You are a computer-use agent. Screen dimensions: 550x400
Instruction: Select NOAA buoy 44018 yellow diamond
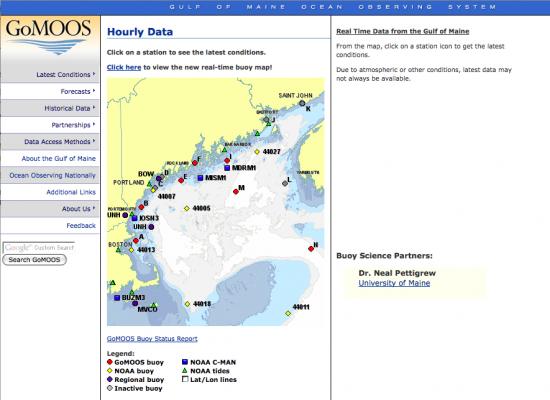187,304
